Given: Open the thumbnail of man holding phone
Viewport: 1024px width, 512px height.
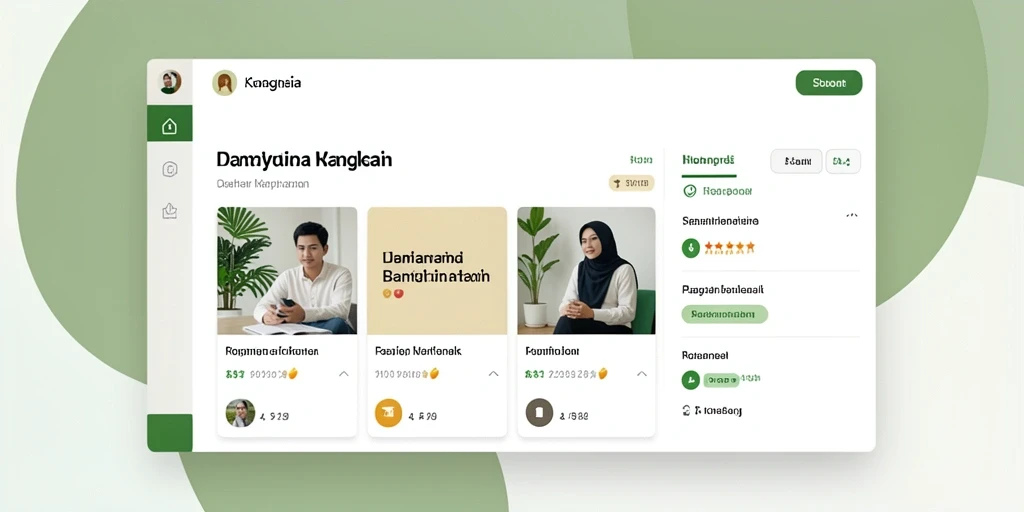Looking at the screenshot, I should click(x=287, y=270).
